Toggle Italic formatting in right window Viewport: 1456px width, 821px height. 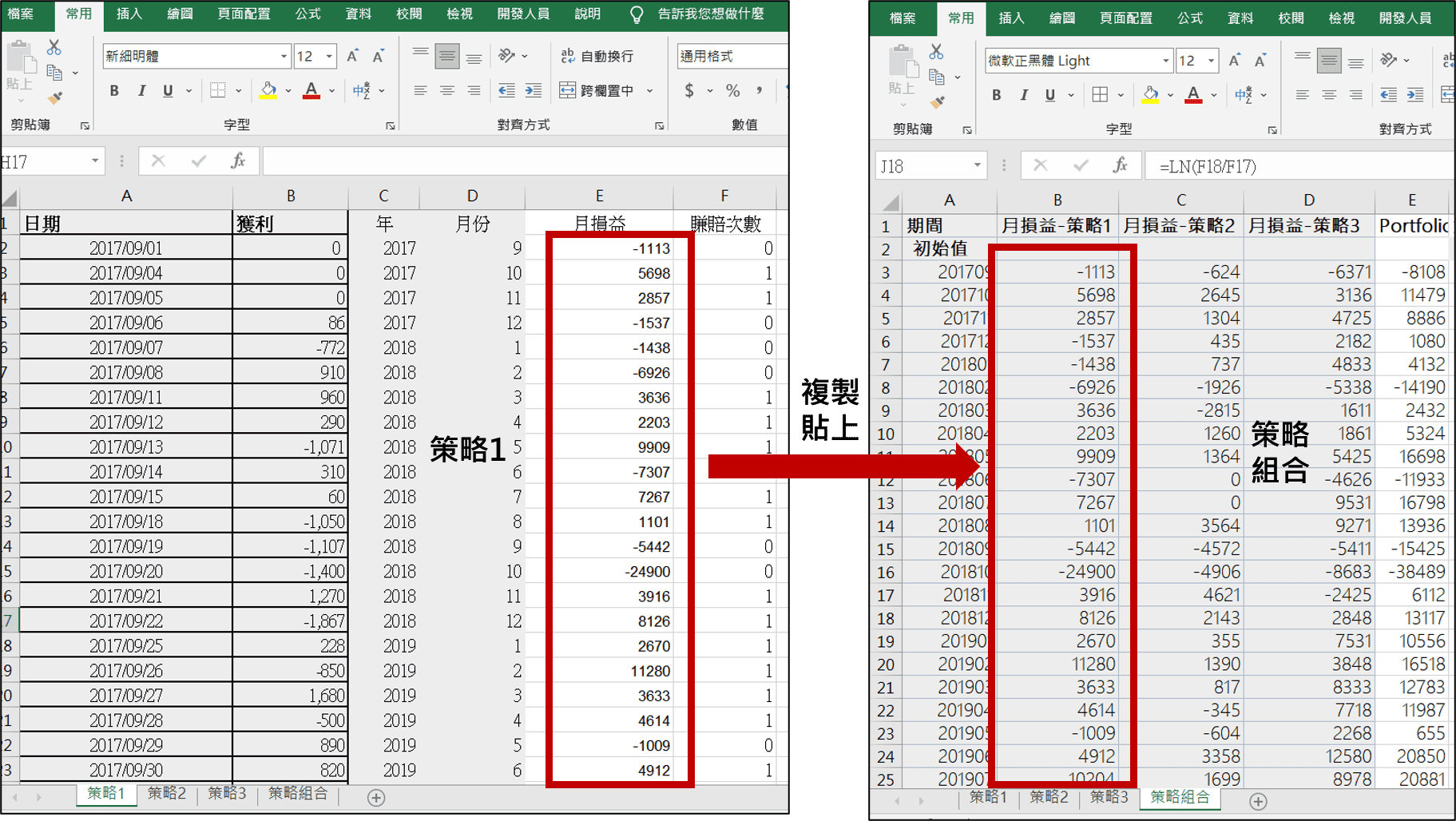pyautogui.click(x=1023, y=95)
